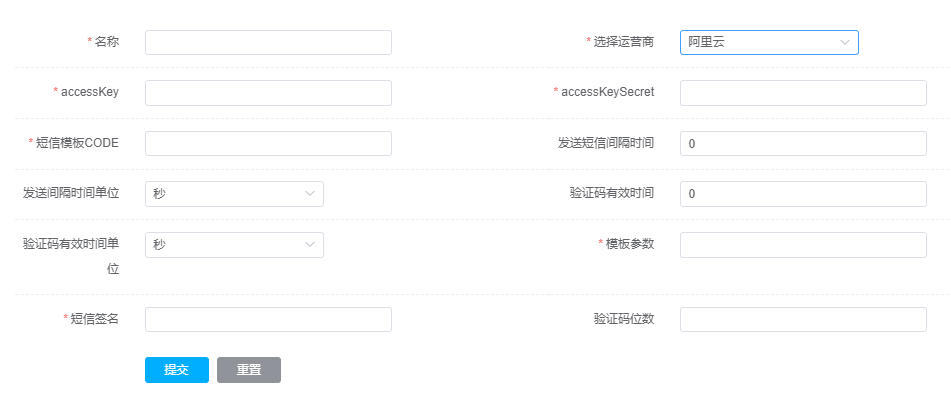This screenshot has height=401, width=951.
Task: Select the 验证码位数 input field
Action: click(x=803, y=319)
